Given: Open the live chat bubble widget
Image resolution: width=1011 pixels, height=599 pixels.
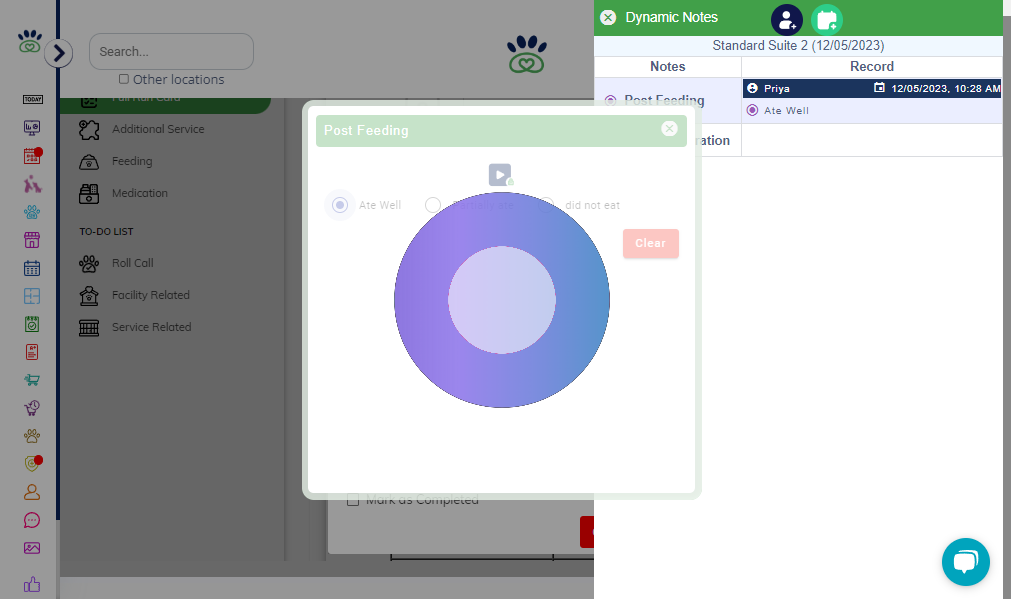Looking at the screenshot, I should pyautogui.click(x=965, y=562).
